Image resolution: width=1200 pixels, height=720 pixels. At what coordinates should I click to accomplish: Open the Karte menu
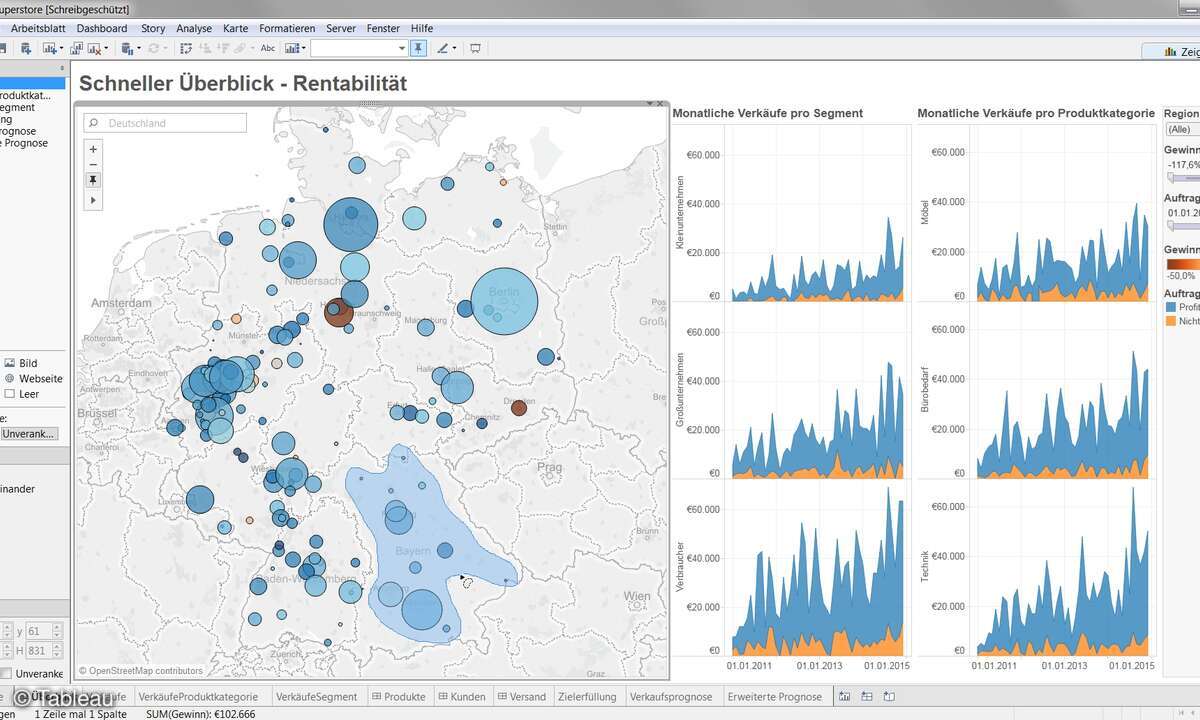point(236,29)
